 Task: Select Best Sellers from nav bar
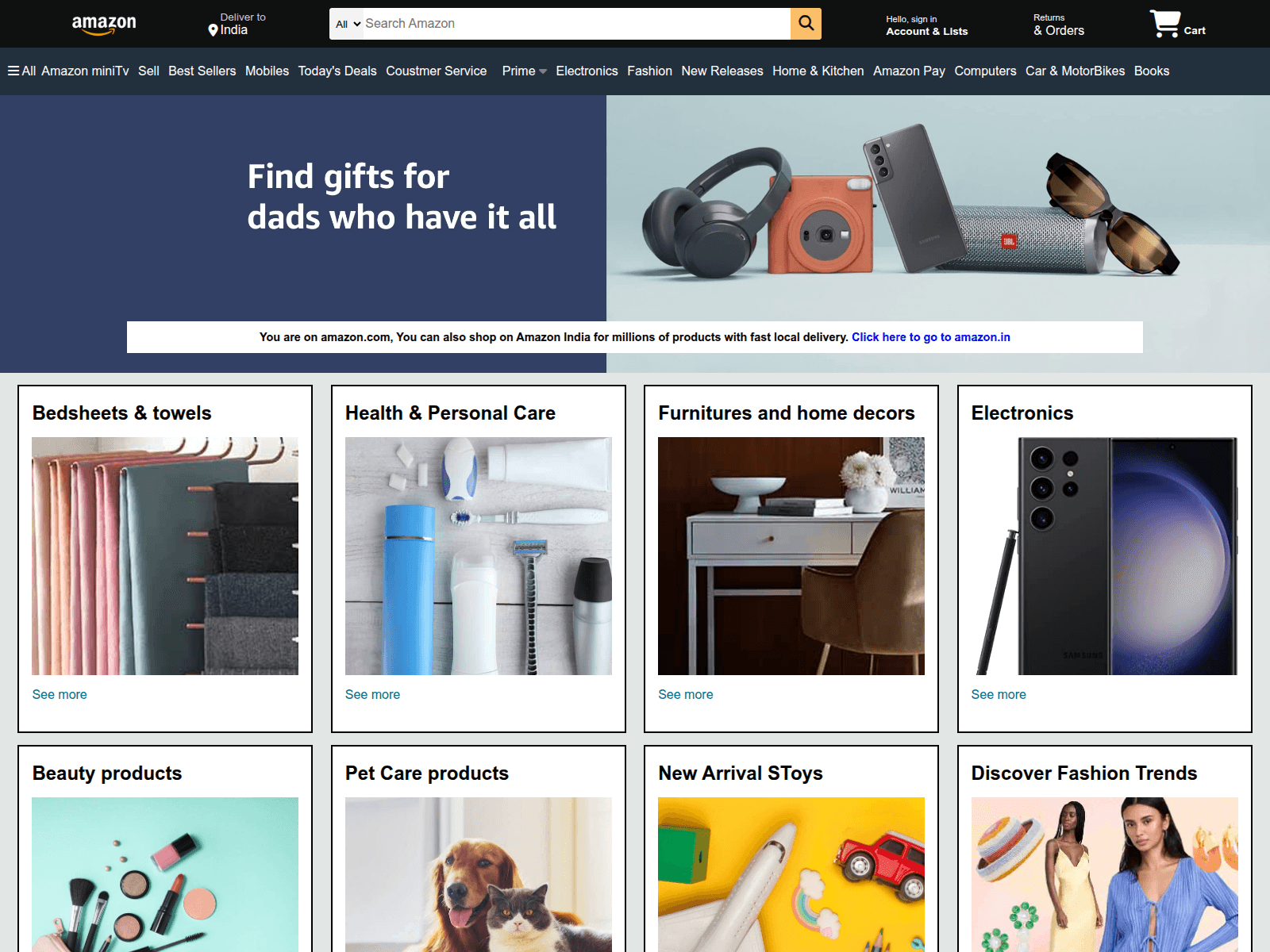point(202,71)
